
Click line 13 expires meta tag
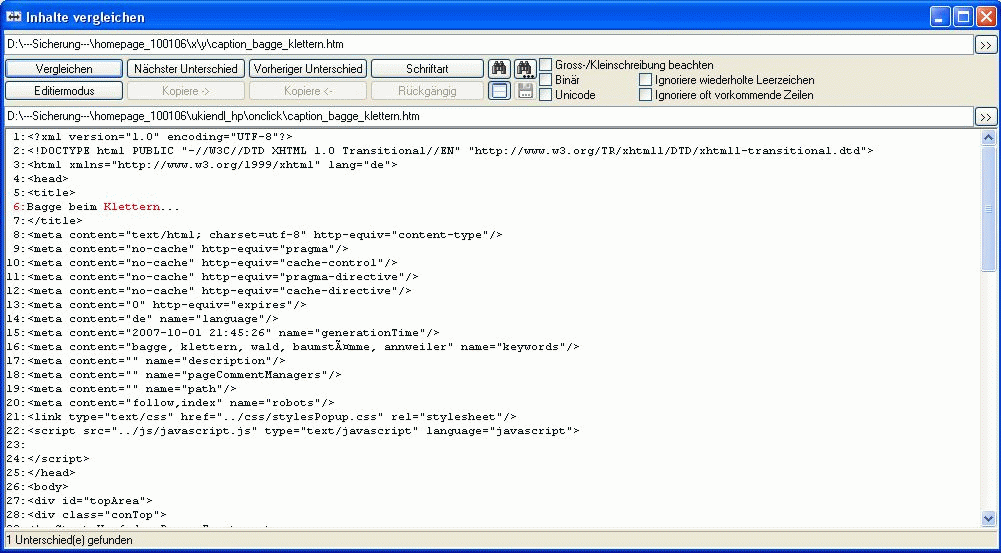tap(167, 305)
